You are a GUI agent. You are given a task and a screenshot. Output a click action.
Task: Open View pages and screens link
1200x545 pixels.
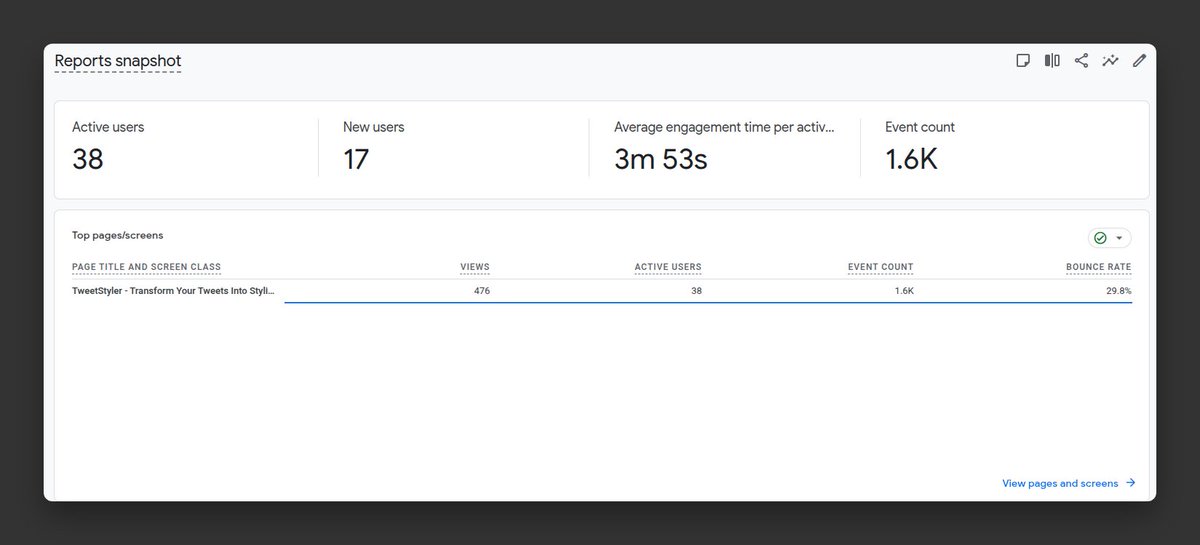point(1069,483)
